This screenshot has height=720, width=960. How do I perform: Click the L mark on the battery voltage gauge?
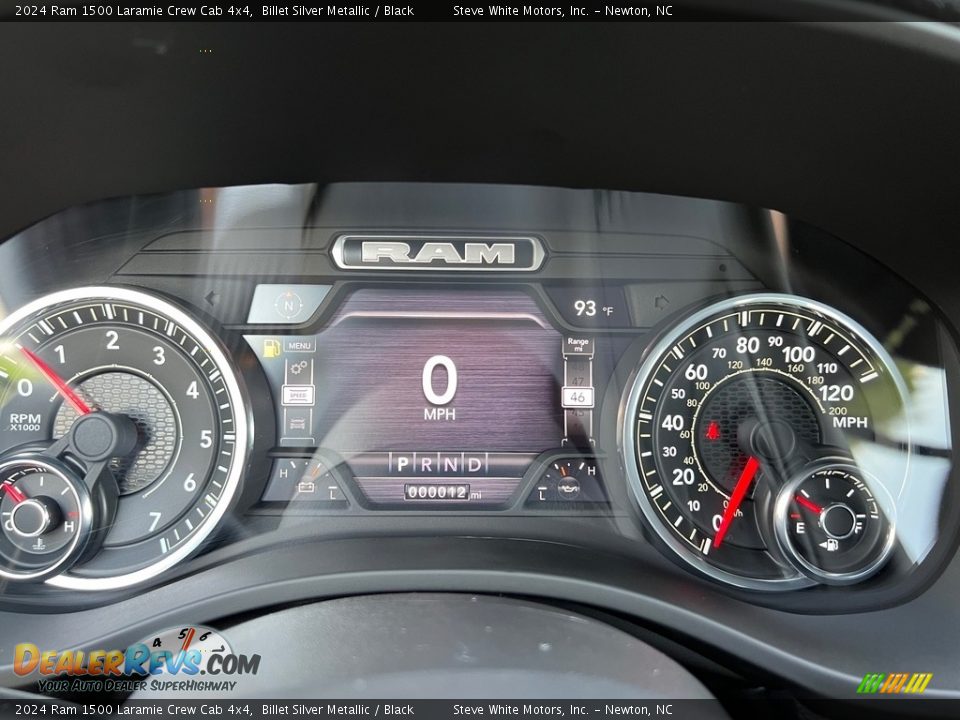(x=333, y=493)
